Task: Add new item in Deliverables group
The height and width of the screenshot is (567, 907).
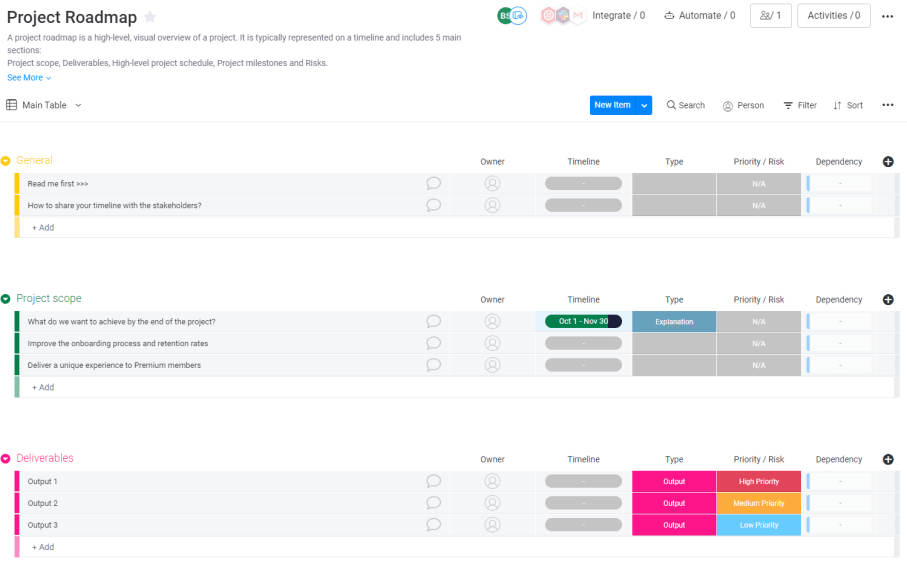Action: click(43, 547)
